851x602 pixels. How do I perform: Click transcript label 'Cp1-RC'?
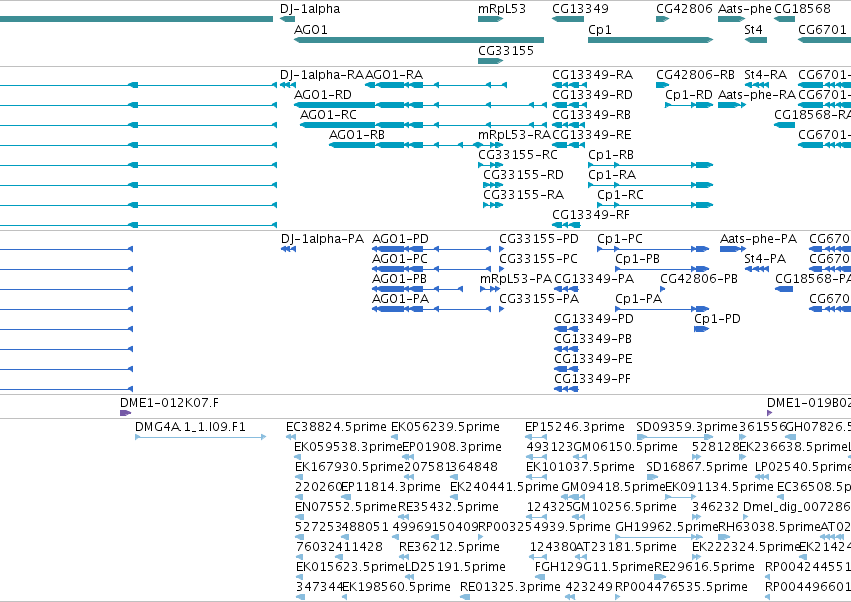[x=620, y=195]
